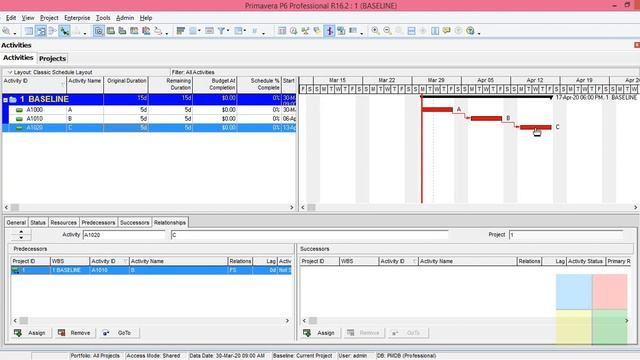The image size is (640, 360).
Task: Switch to the Projects tab
Action: (x=52, y=59)
